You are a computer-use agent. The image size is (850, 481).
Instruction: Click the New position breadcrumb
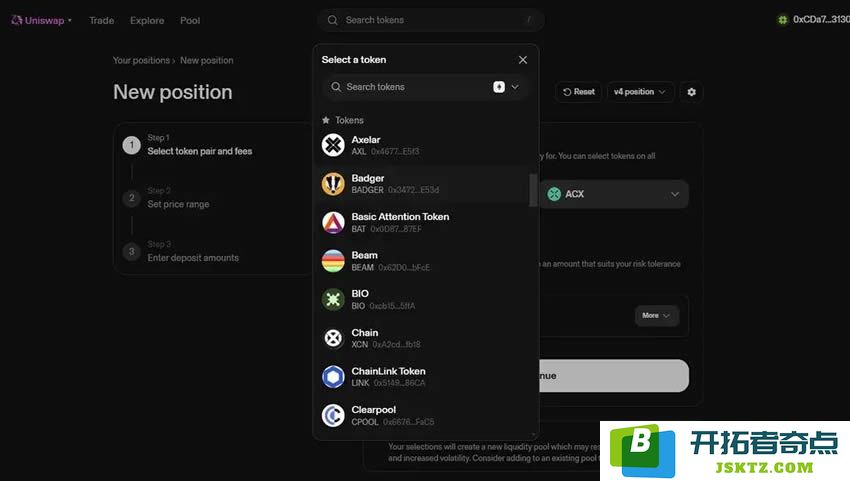pos(207,60)
